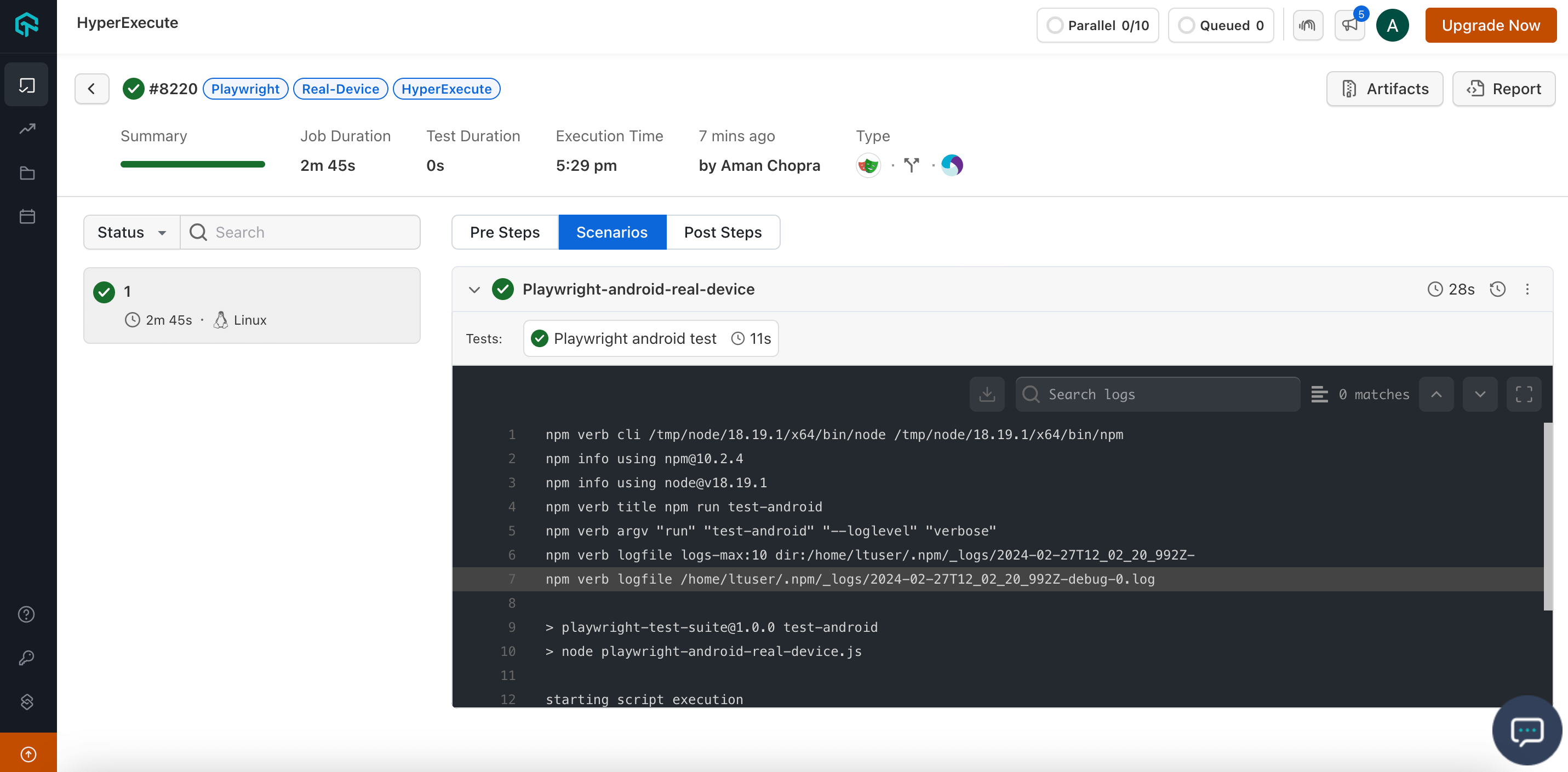View the Playwright test history clock icon
The height and width of the screenshot is (772, 1568).
[1498, 289]
